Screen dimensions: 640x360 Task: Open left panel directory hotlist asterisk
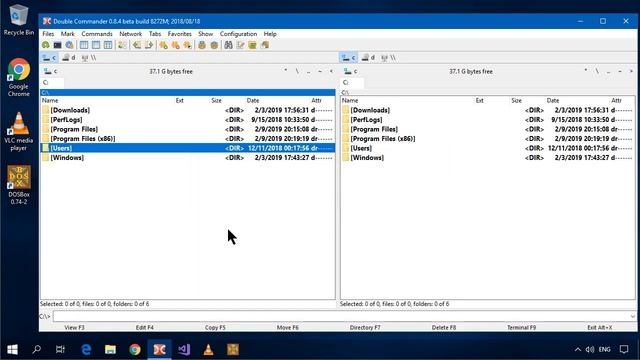tap(286, 71)
